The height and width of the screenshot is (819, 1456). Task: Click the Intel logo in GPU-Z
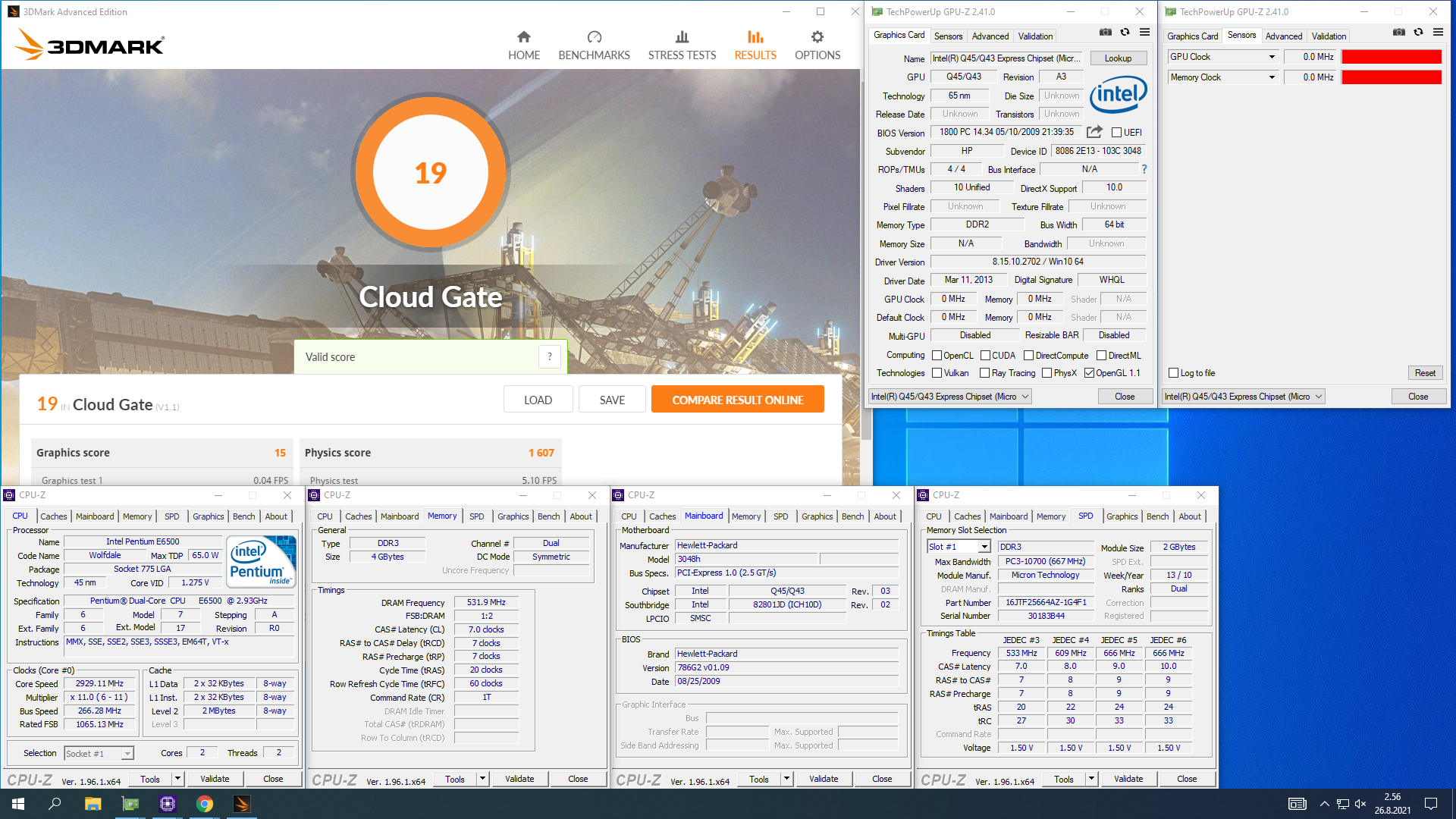click(x=1119, y=95)
